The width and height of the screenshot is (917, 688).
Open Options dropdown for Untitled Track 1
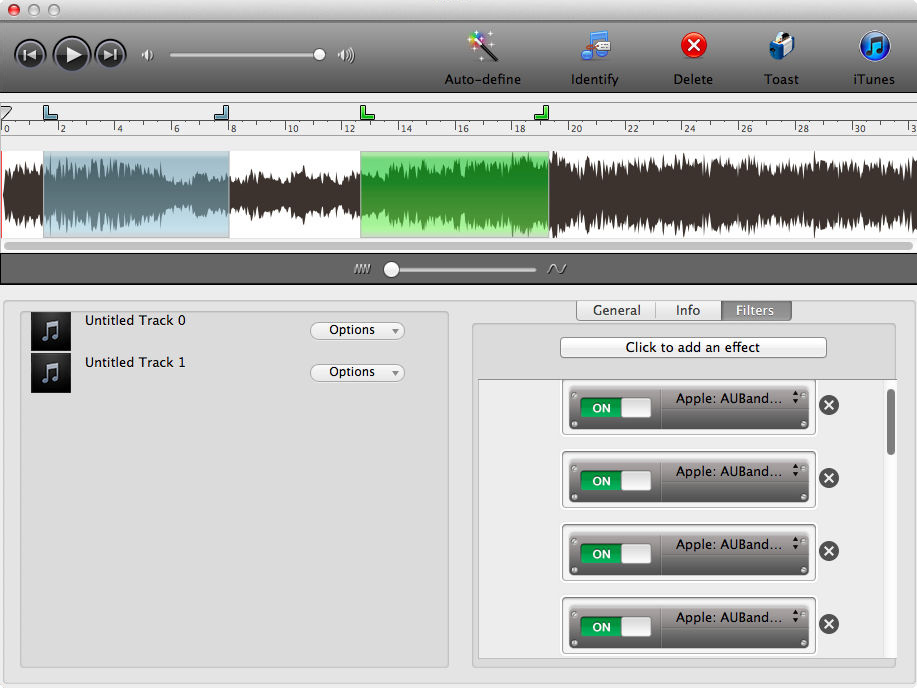pos(357,372)
